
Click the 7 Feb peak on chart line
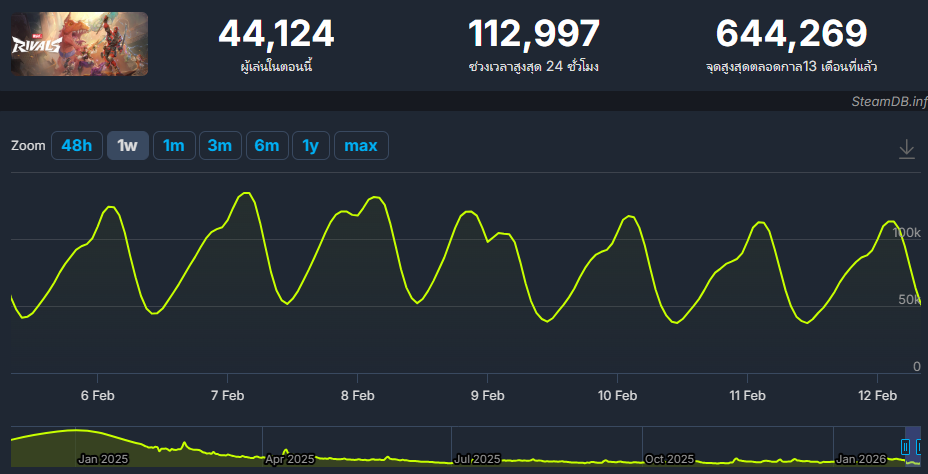click(x=244, y=193)
